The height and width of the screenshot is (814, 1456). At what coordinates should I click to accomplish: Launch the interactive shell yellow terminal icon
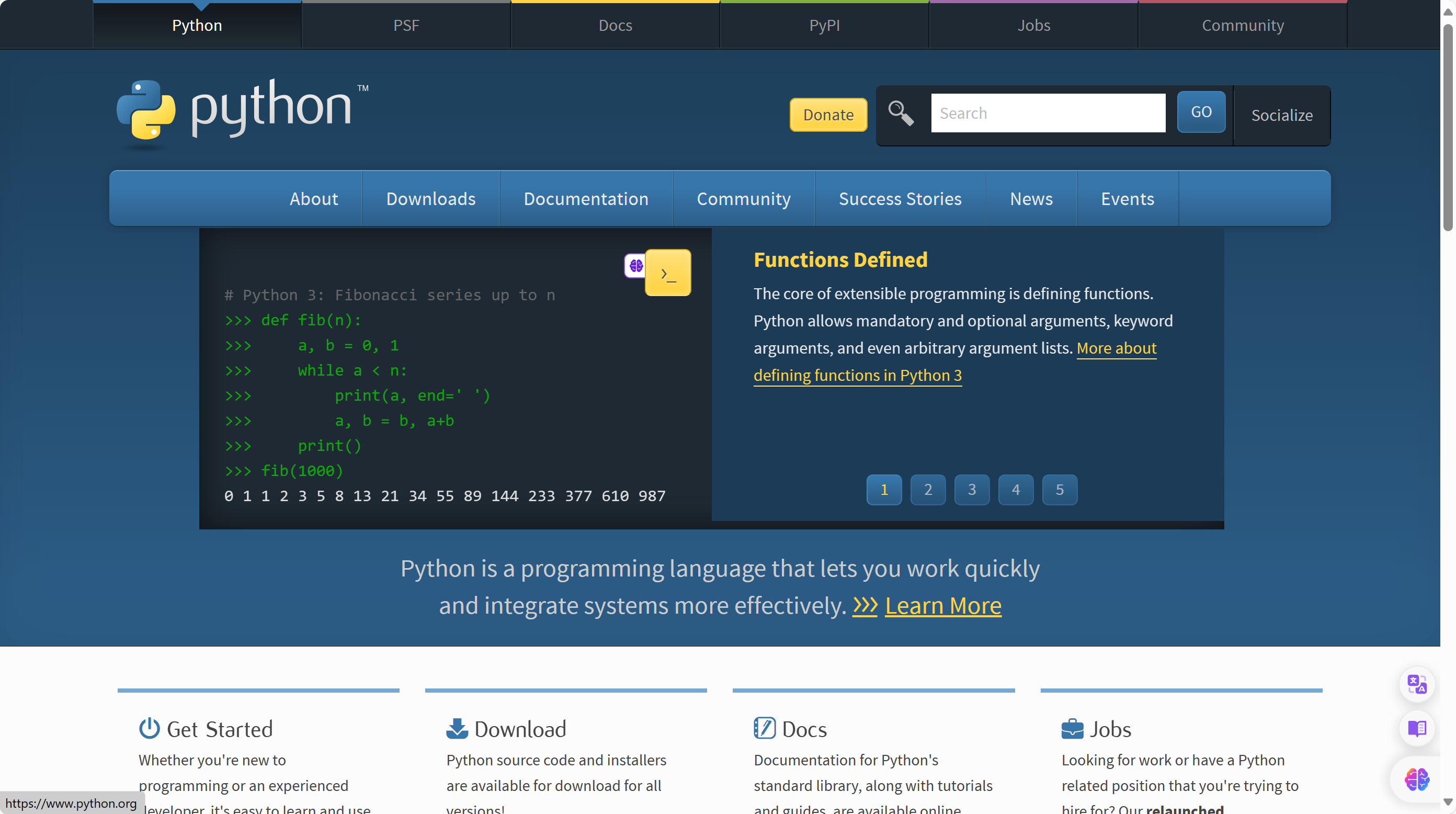point(668,273)
